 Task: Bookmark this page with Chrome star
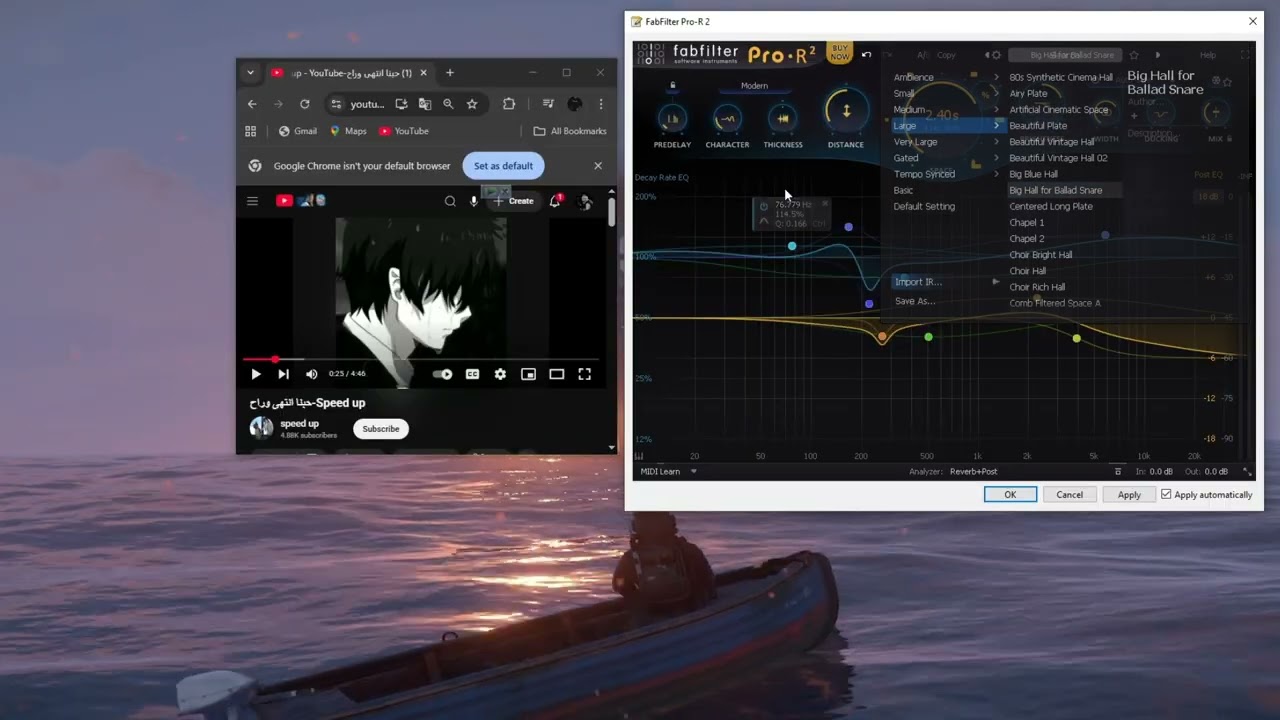[472, 103]
